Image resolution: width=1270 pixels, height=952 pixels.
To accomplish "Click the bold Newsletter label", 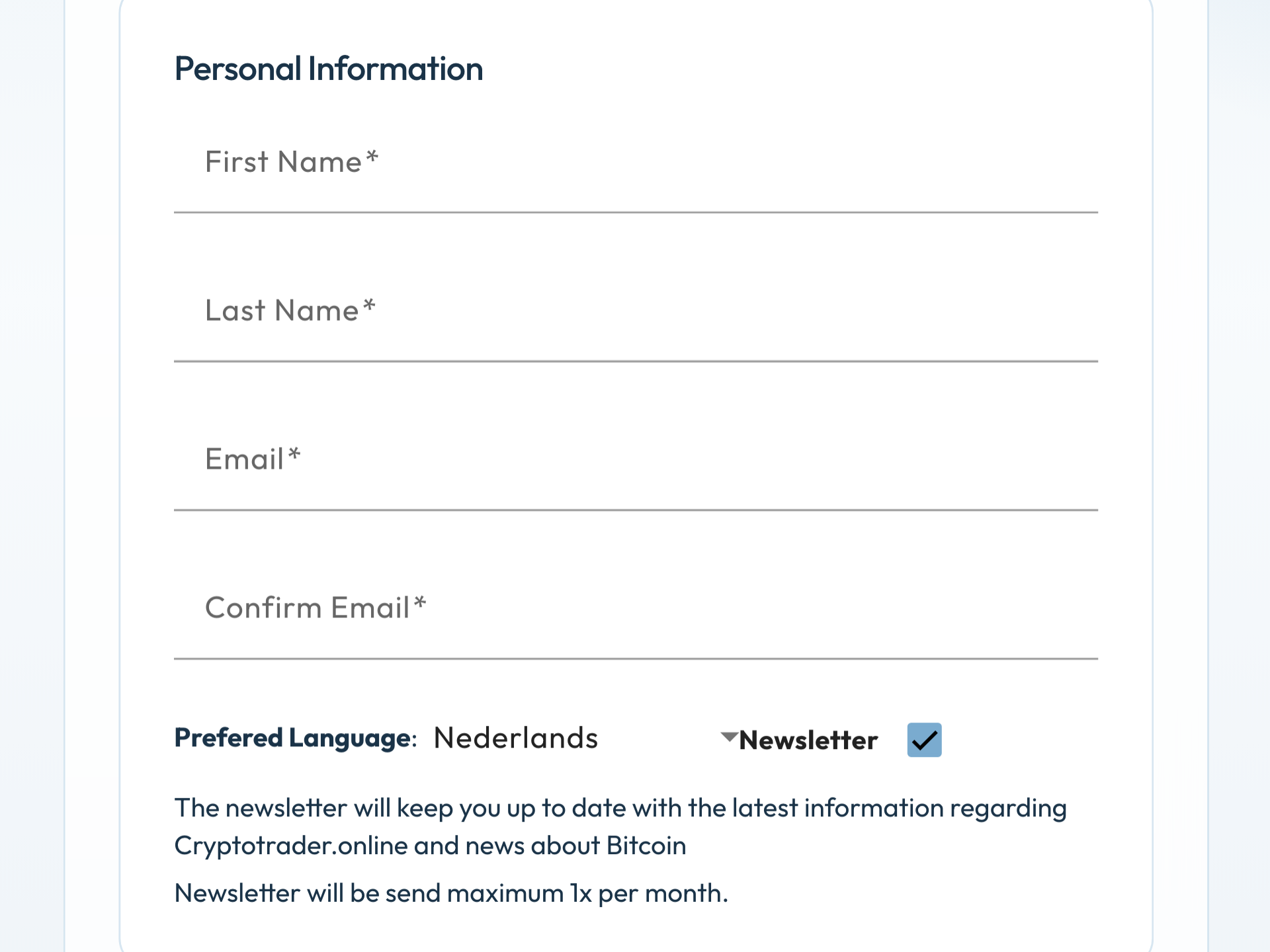I will click(x=808, y=740).
